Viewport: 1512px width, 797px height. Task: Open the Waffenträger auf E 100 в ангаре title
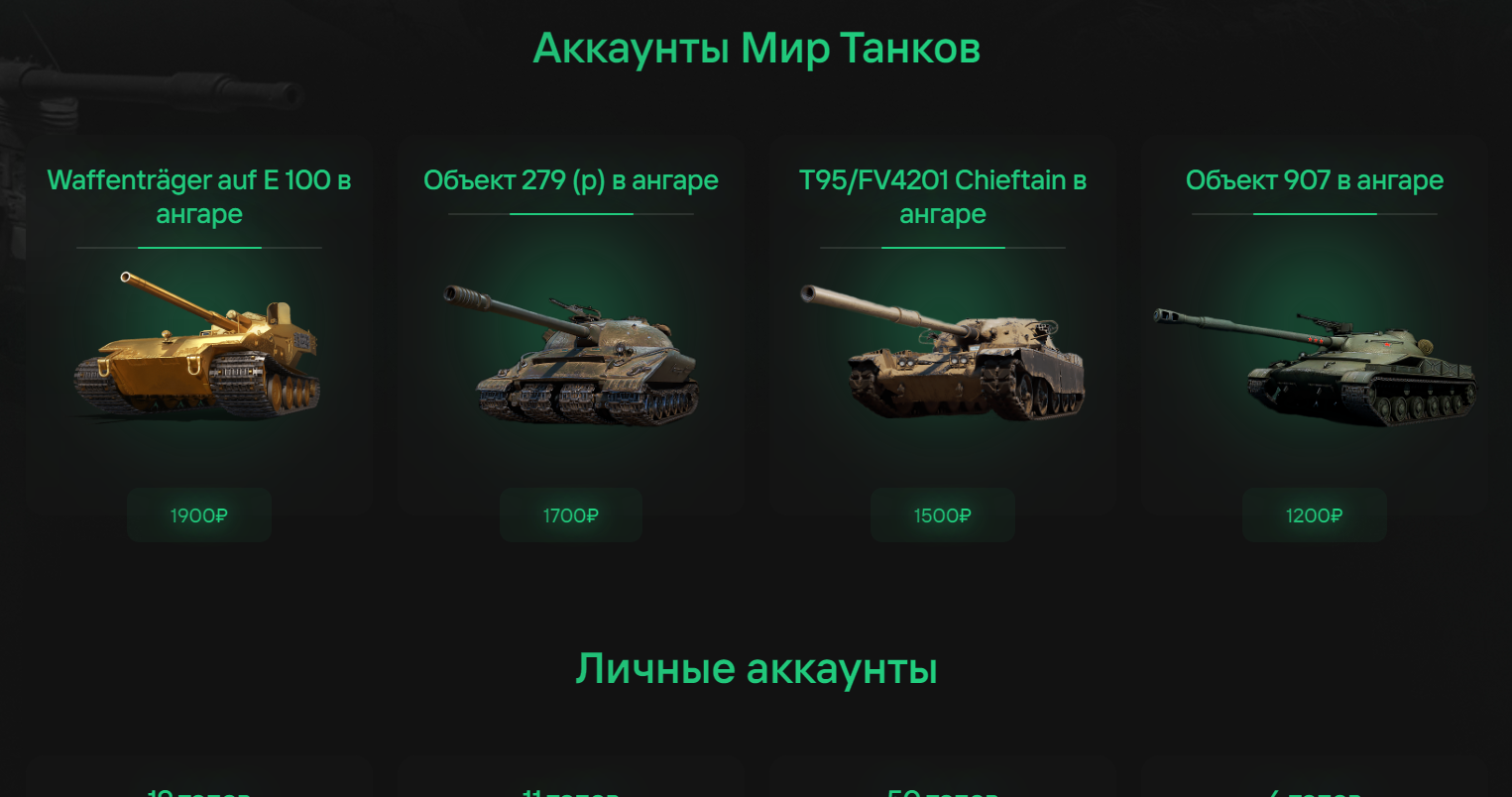pos(199,196)
